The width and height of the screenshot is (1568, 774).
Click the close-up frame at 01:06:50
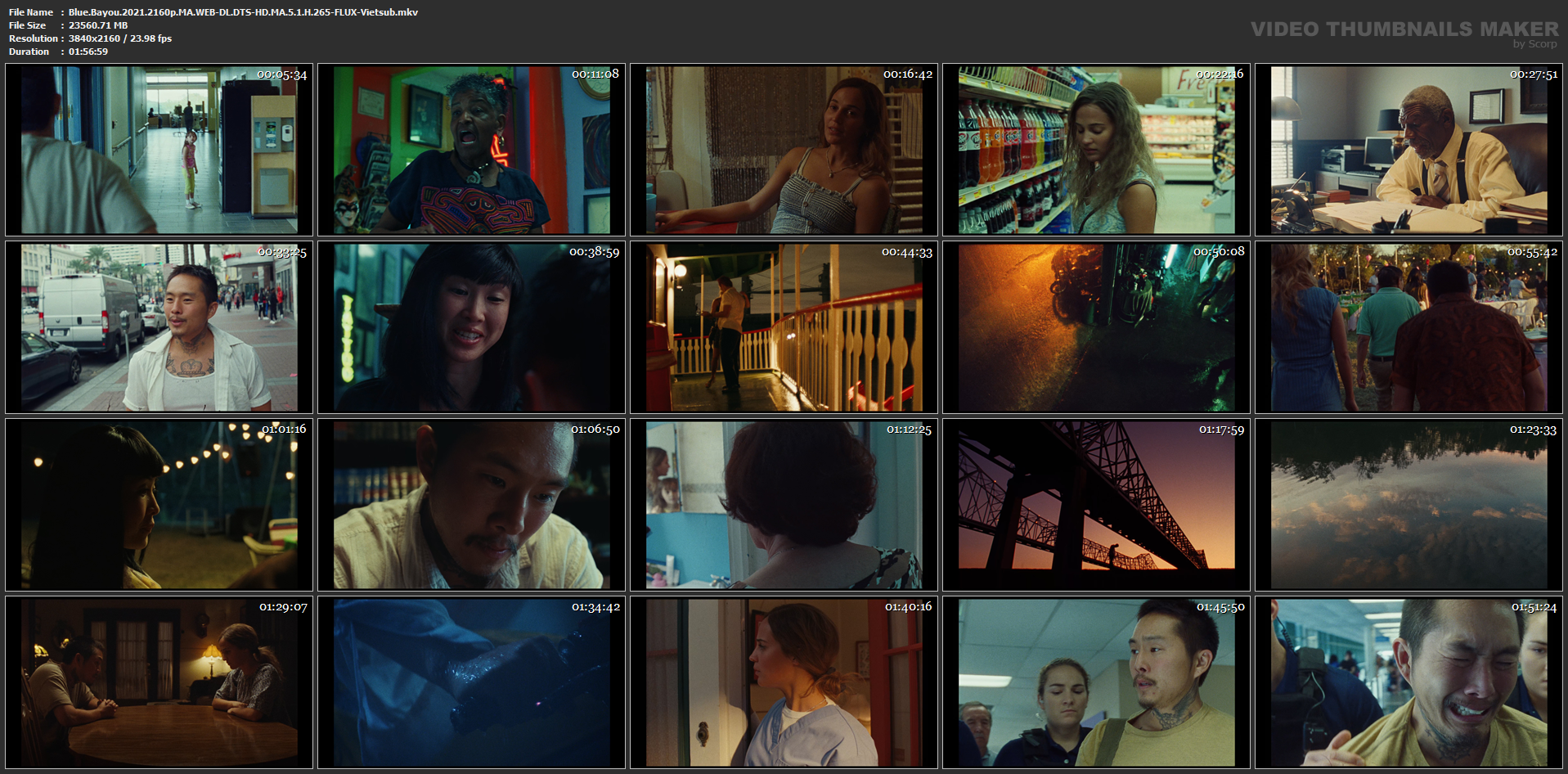point(472,505)
